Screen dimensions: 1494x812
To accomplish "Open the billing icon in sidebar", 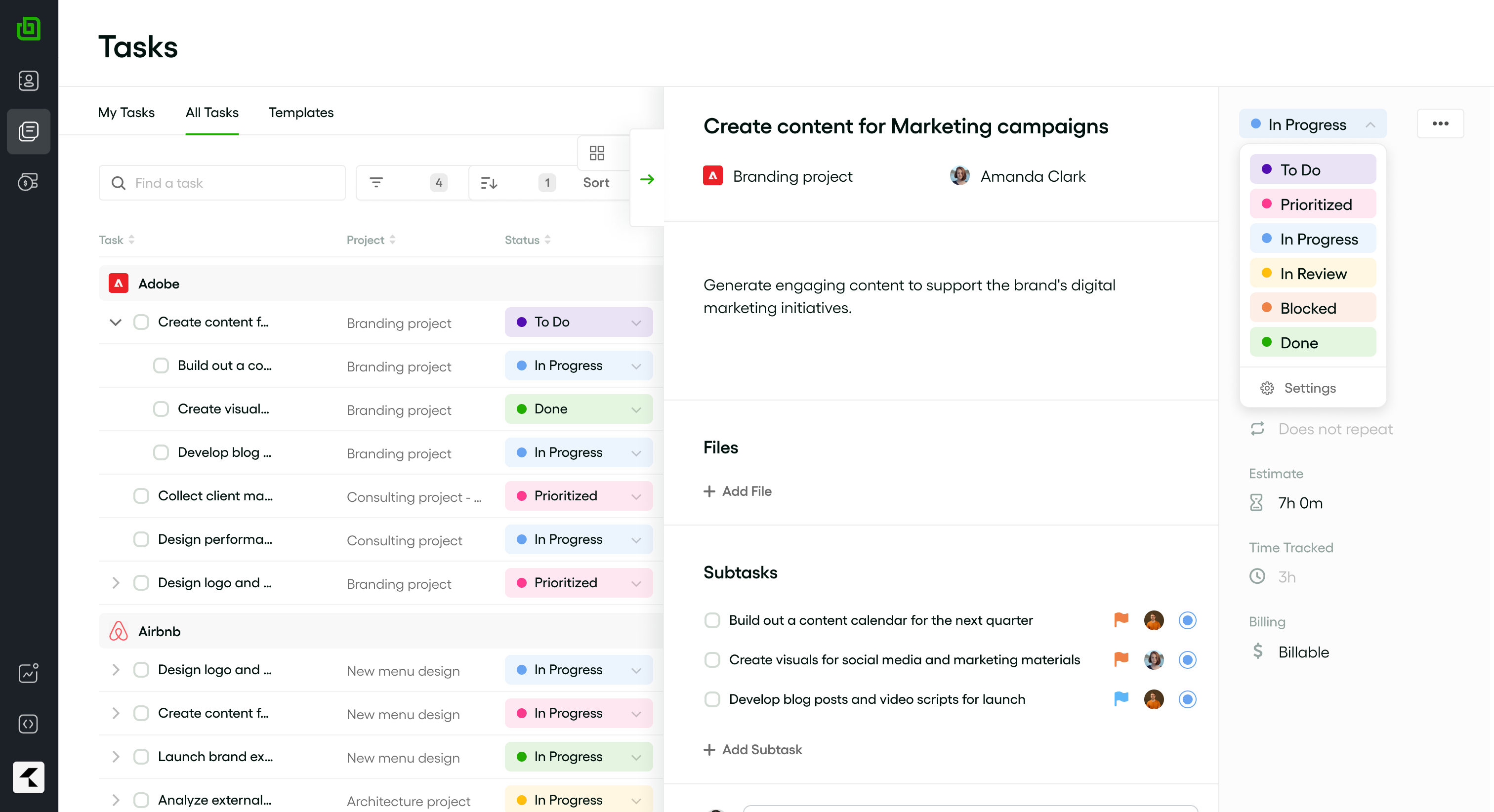I will point(29,182).
